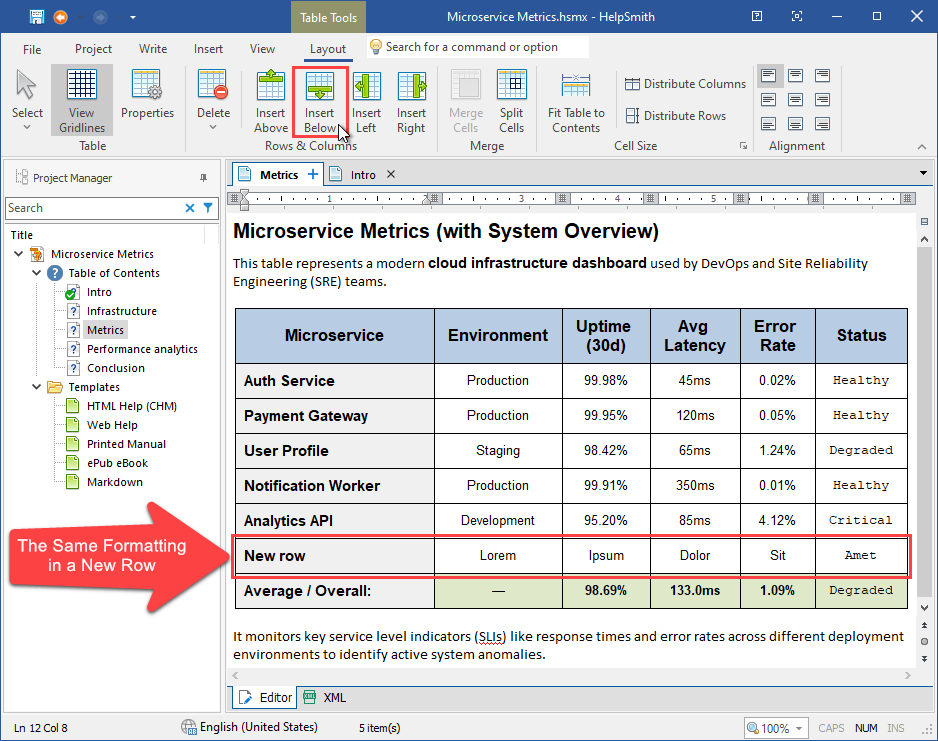
Task: Set alignment to bottom center
Action: point(795,123)
